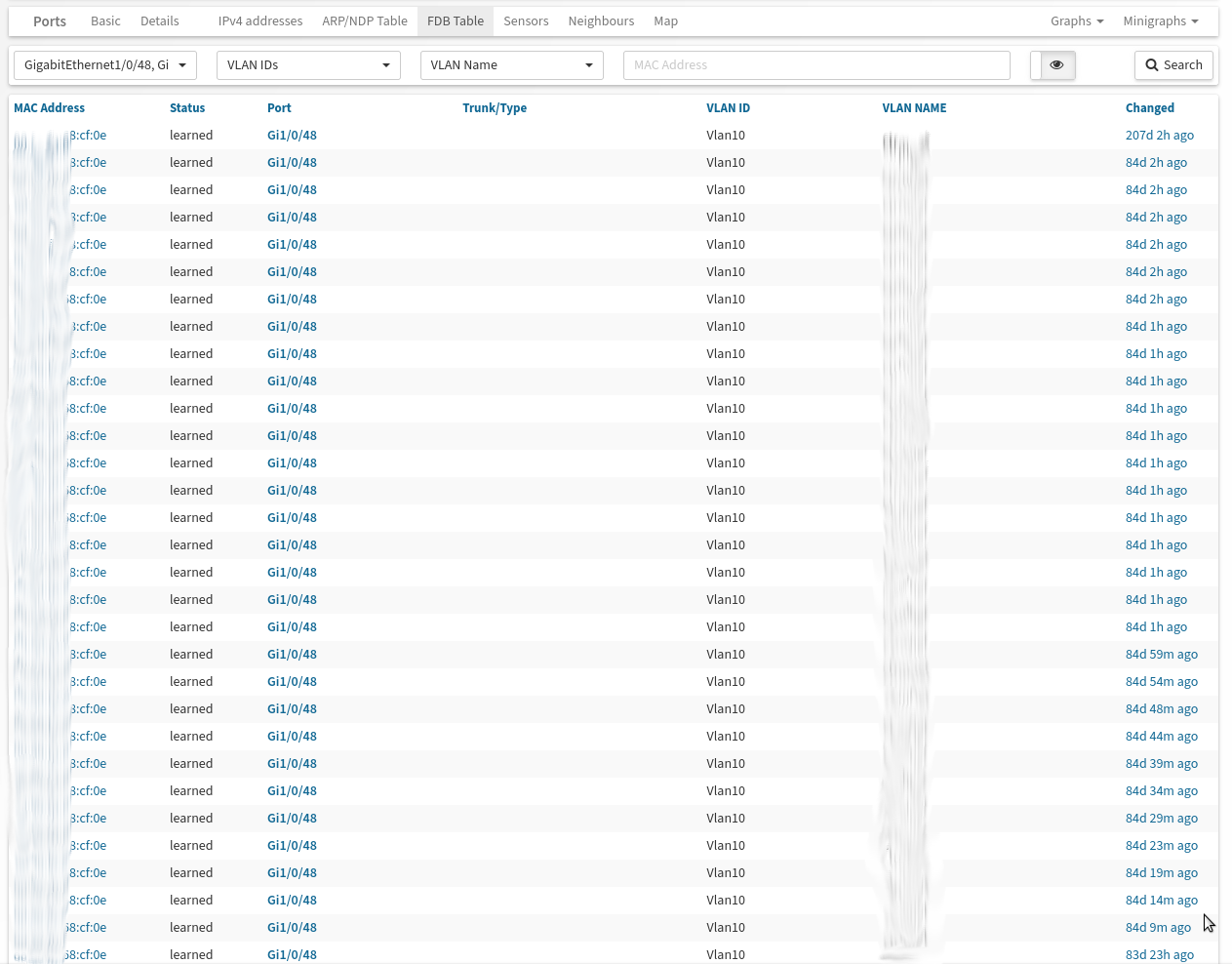The height and width of the screenshot is (964, 1232).
Task: Click the Trunk/Type column header
Action: pos(495,108)
